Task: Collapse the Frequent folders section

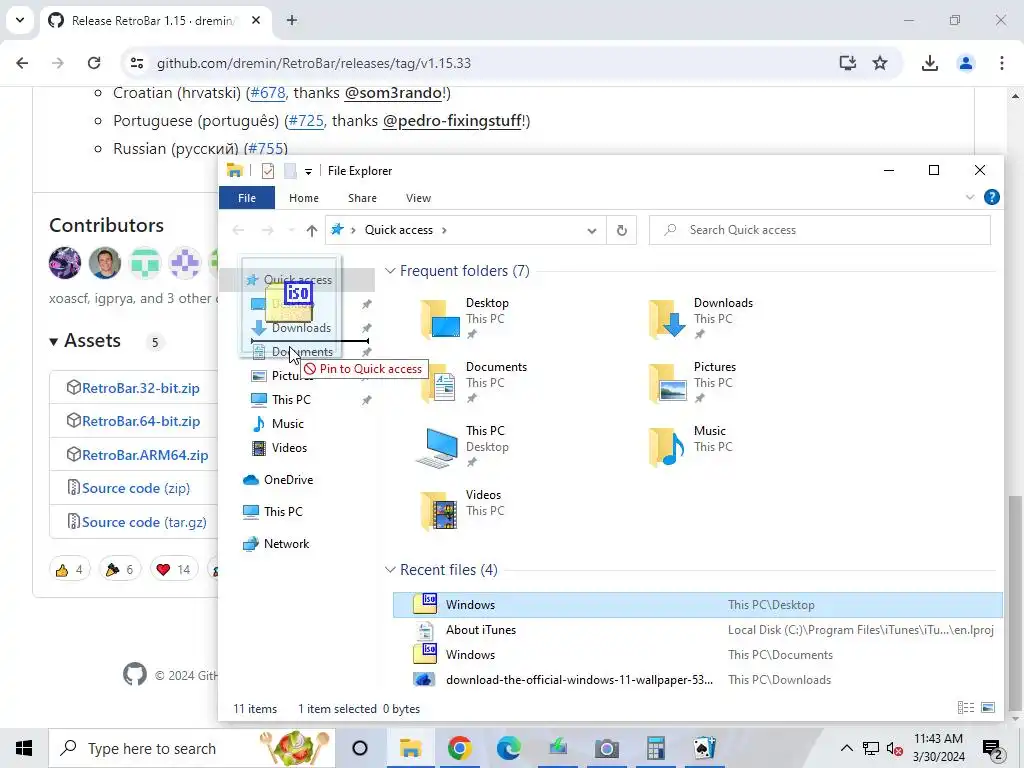Action: (390, 270)
